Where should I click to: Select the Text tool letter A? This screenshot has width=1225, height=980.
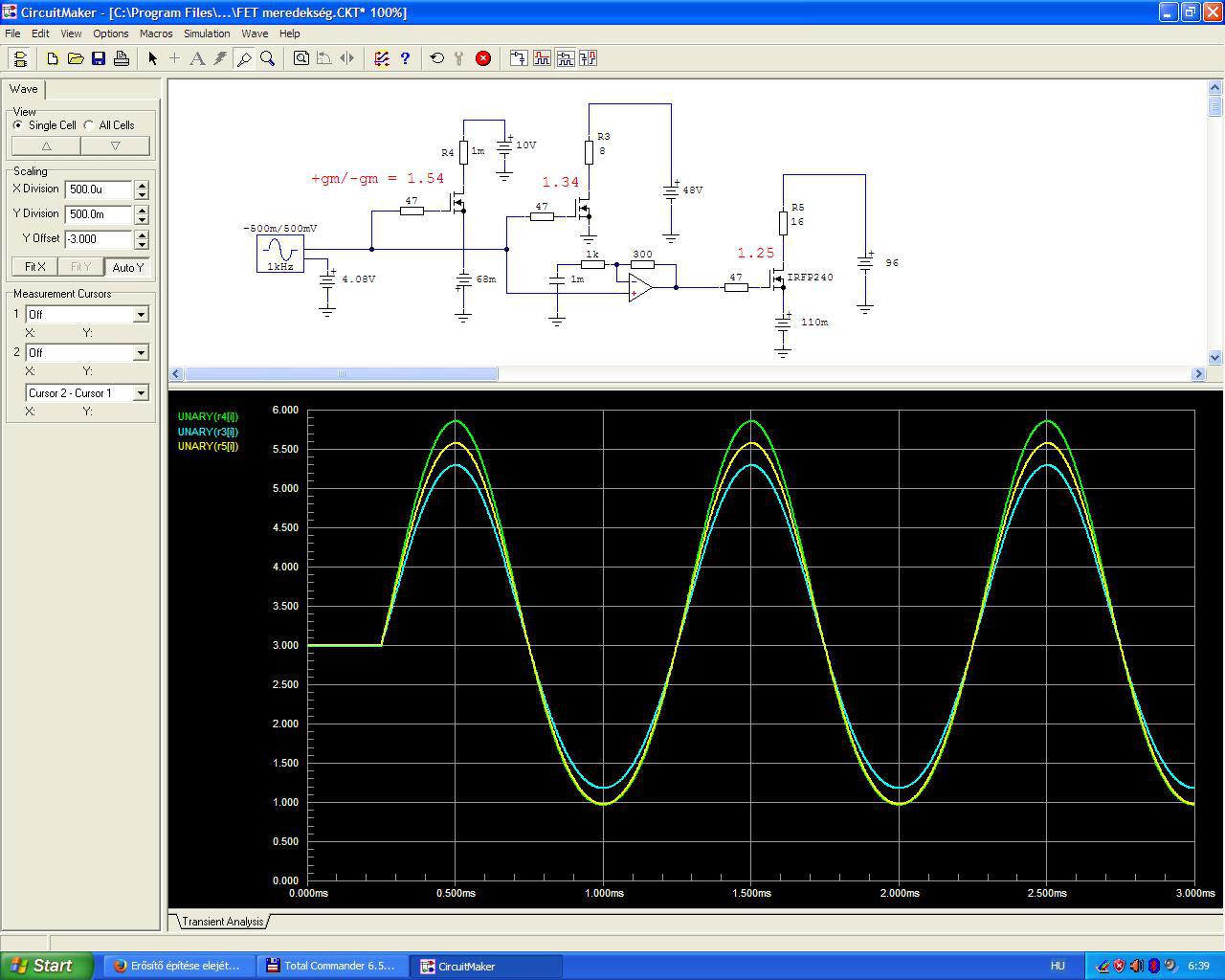[x=197, y=58]
